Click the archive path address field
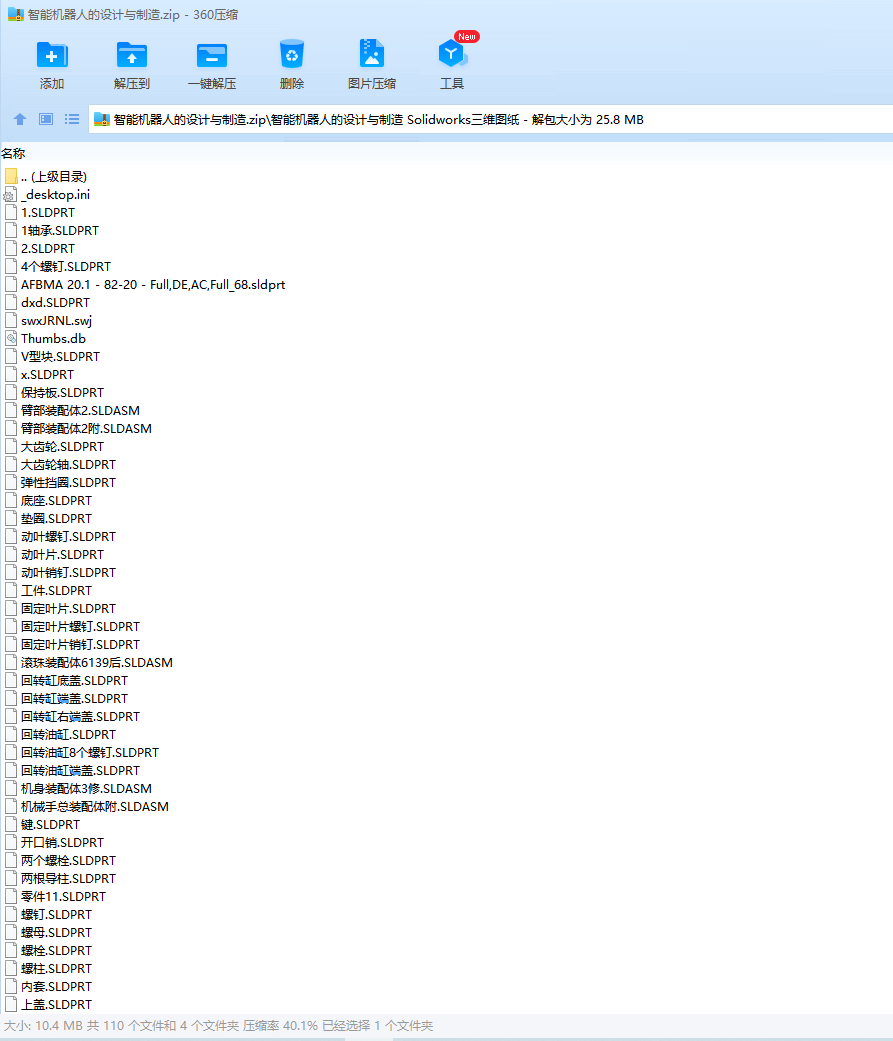Viewport: 893px width, 1041px height. (x=490, y=120)
